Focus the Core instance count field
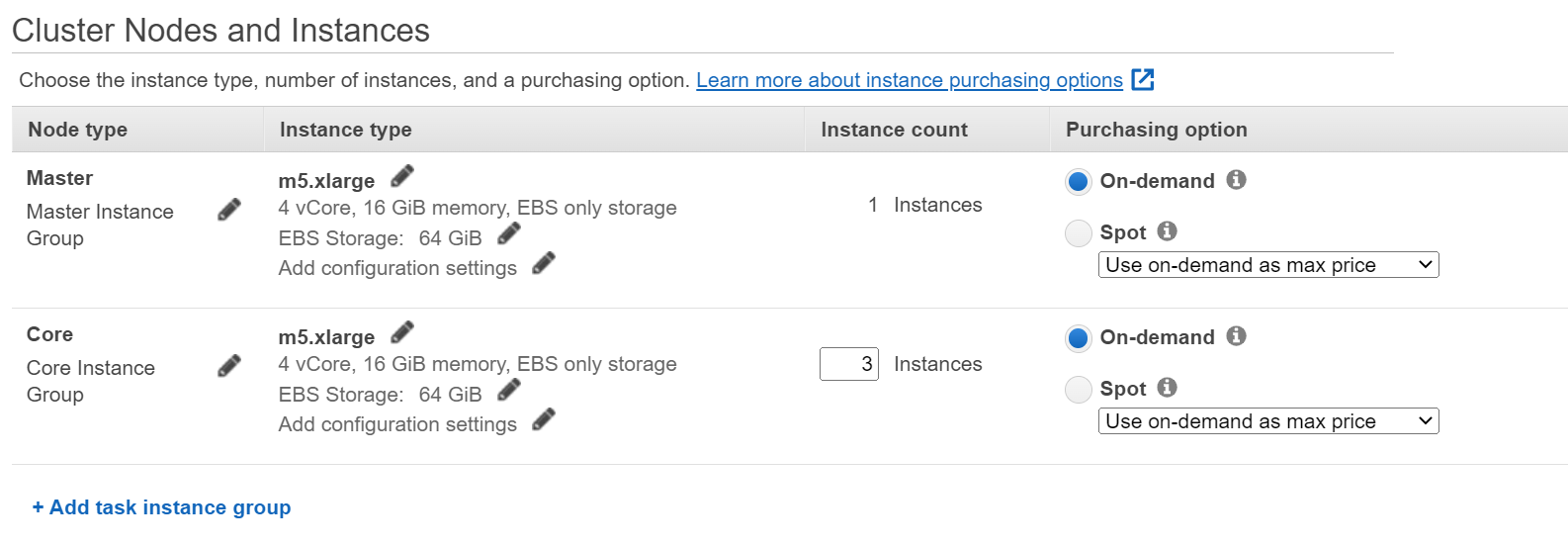Viewport: 1568px width, 546px height. coord(849,364)
